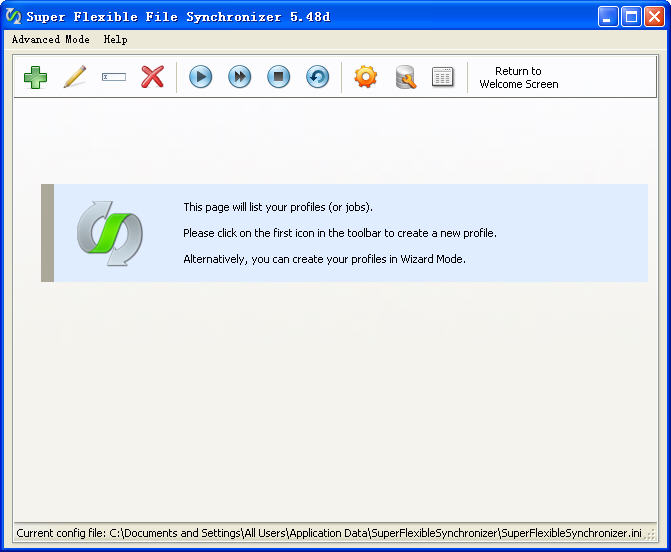The width and height of the screenshot is (671, 552).
Task: Click the large sync arrows logo
Action: (x=110, y=233)
